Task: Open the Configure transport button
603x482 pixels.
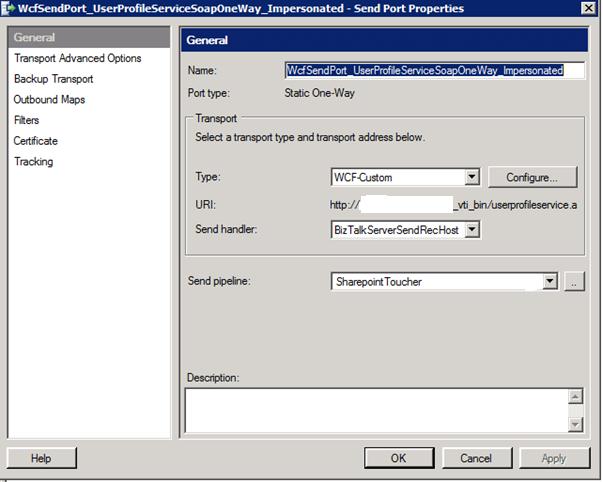Action: [x=532, y=177]
